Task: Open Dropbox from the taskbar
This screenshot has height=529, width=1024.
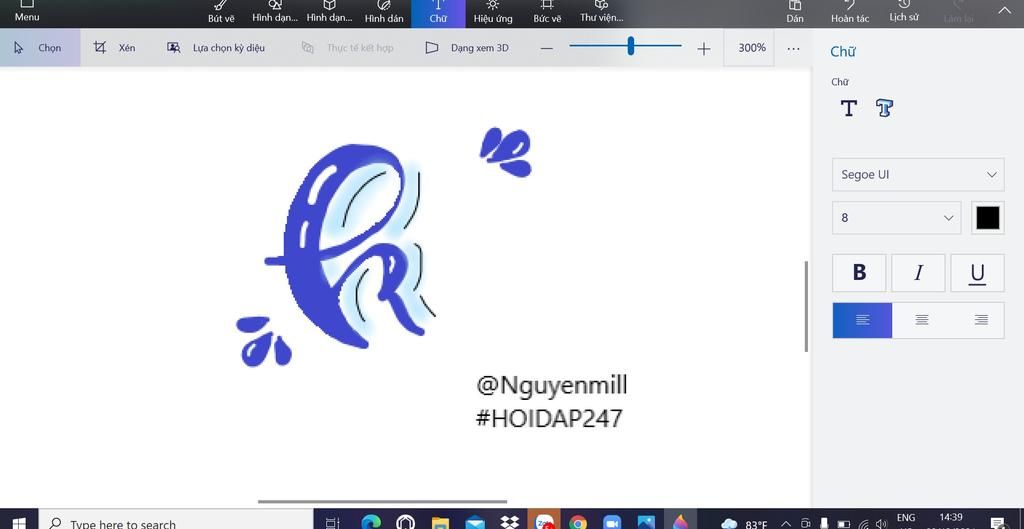Action: tap(509, 522)
